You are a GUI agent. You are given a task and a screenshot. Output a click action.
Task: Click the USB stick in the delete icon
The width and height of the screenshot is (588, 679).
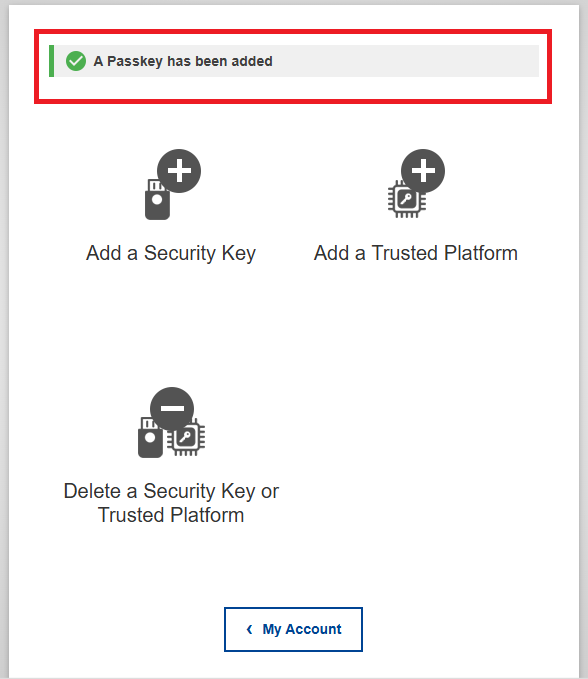pos(150,437)
